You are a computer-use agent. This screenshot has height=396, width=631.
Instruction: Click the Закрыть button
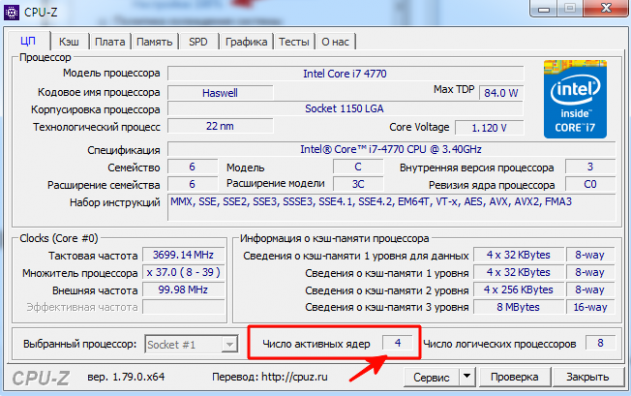pos(588,377)
